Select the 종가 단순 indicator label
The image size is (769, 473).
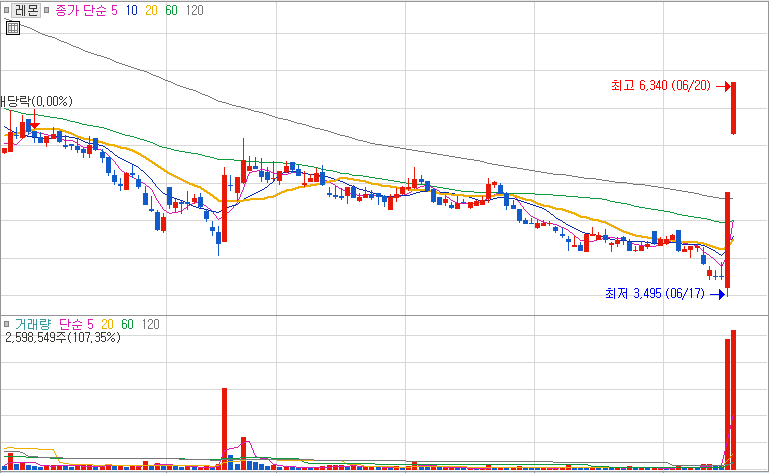click(80, 10)
